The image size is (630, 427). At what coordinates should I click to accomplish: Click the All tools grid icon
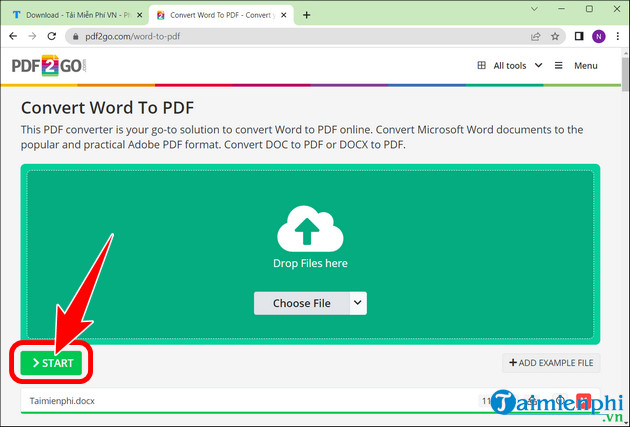click(x=481, y=65)
